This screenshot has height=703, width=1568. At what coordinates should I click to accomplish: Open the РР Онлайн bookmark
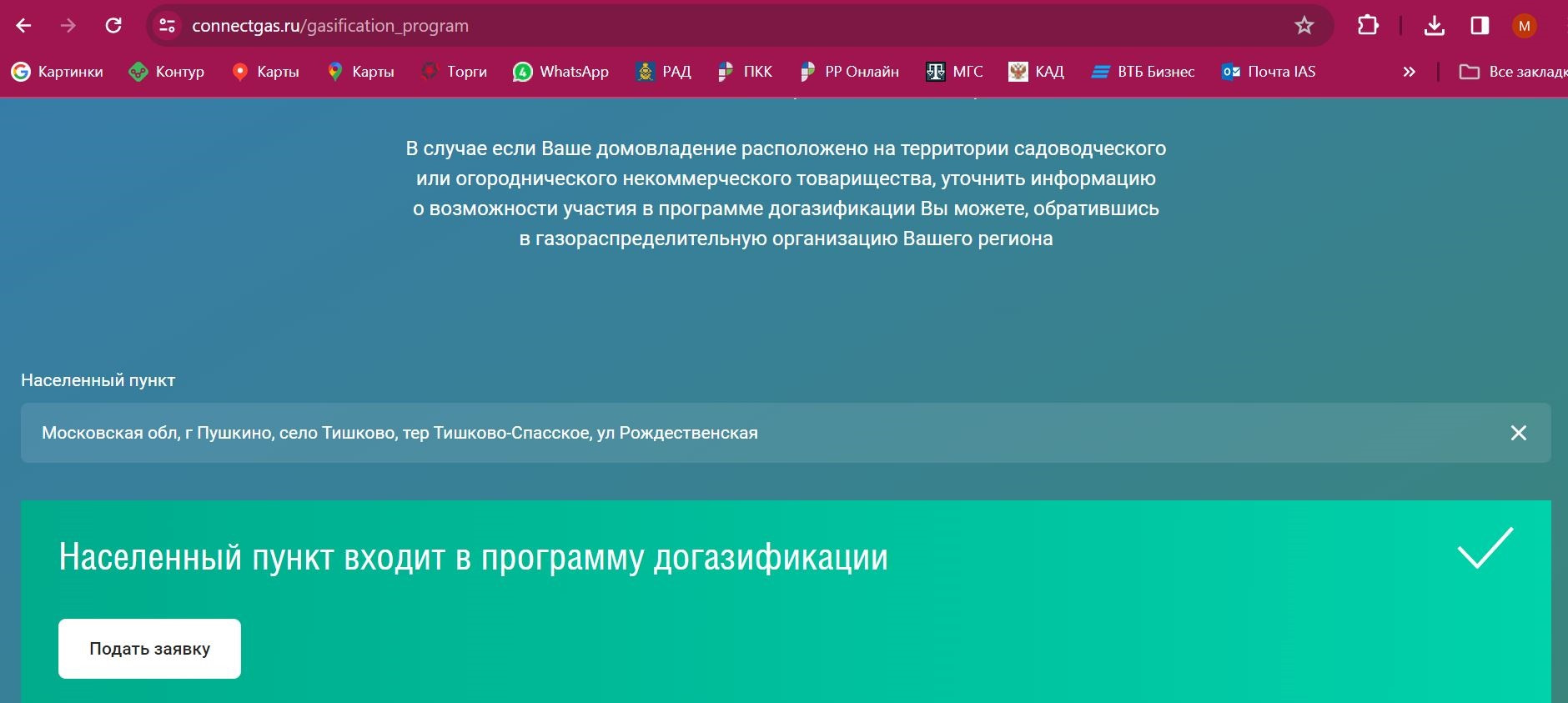pos(849,72)
